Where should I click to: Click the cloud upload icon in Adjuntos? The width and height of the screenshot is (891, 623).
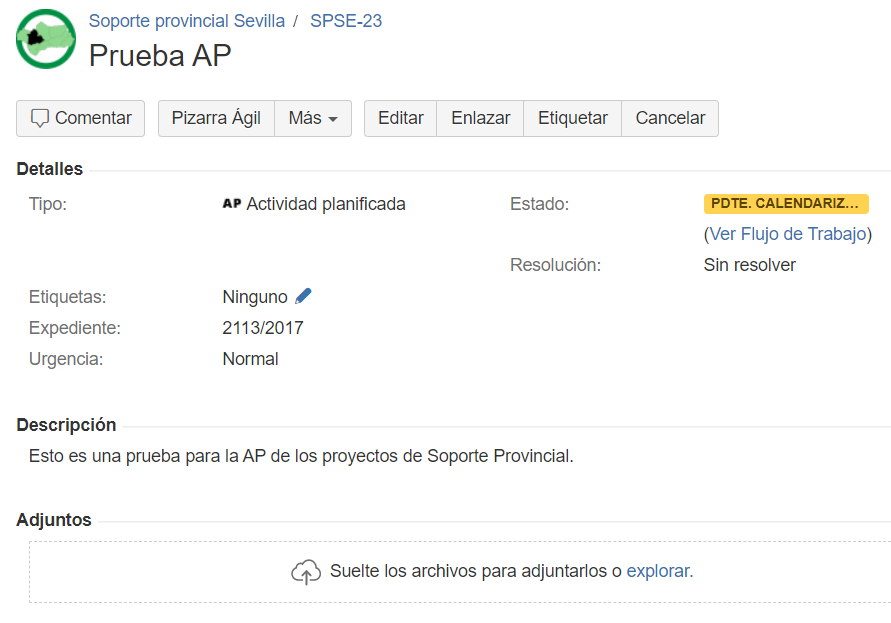(306, 571)
